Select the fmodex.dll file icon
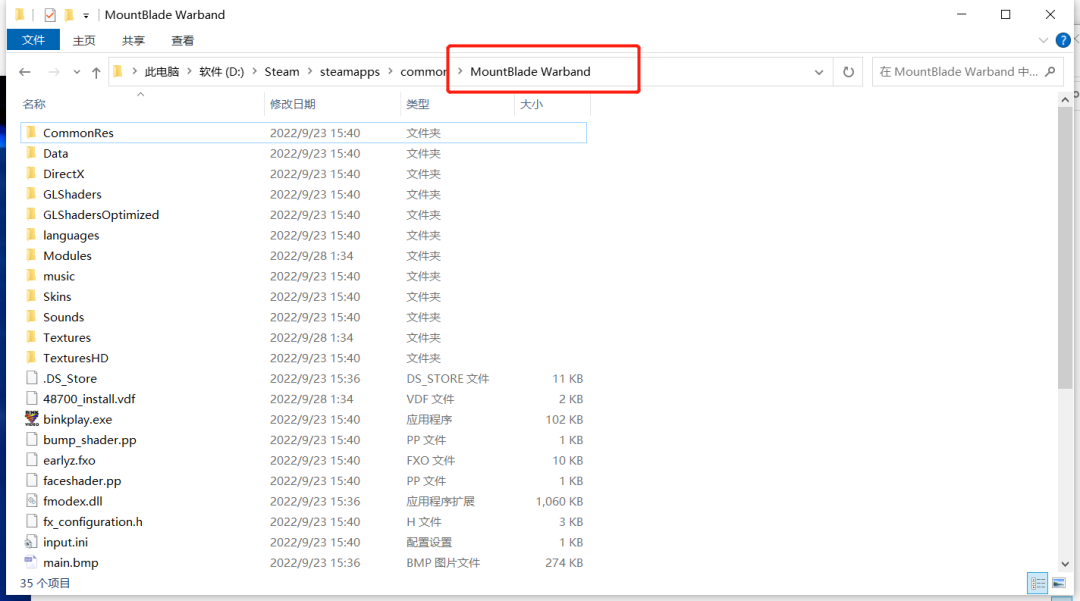Image resolution: width=1080 pixels, height=601 pixels. (31, 500)
